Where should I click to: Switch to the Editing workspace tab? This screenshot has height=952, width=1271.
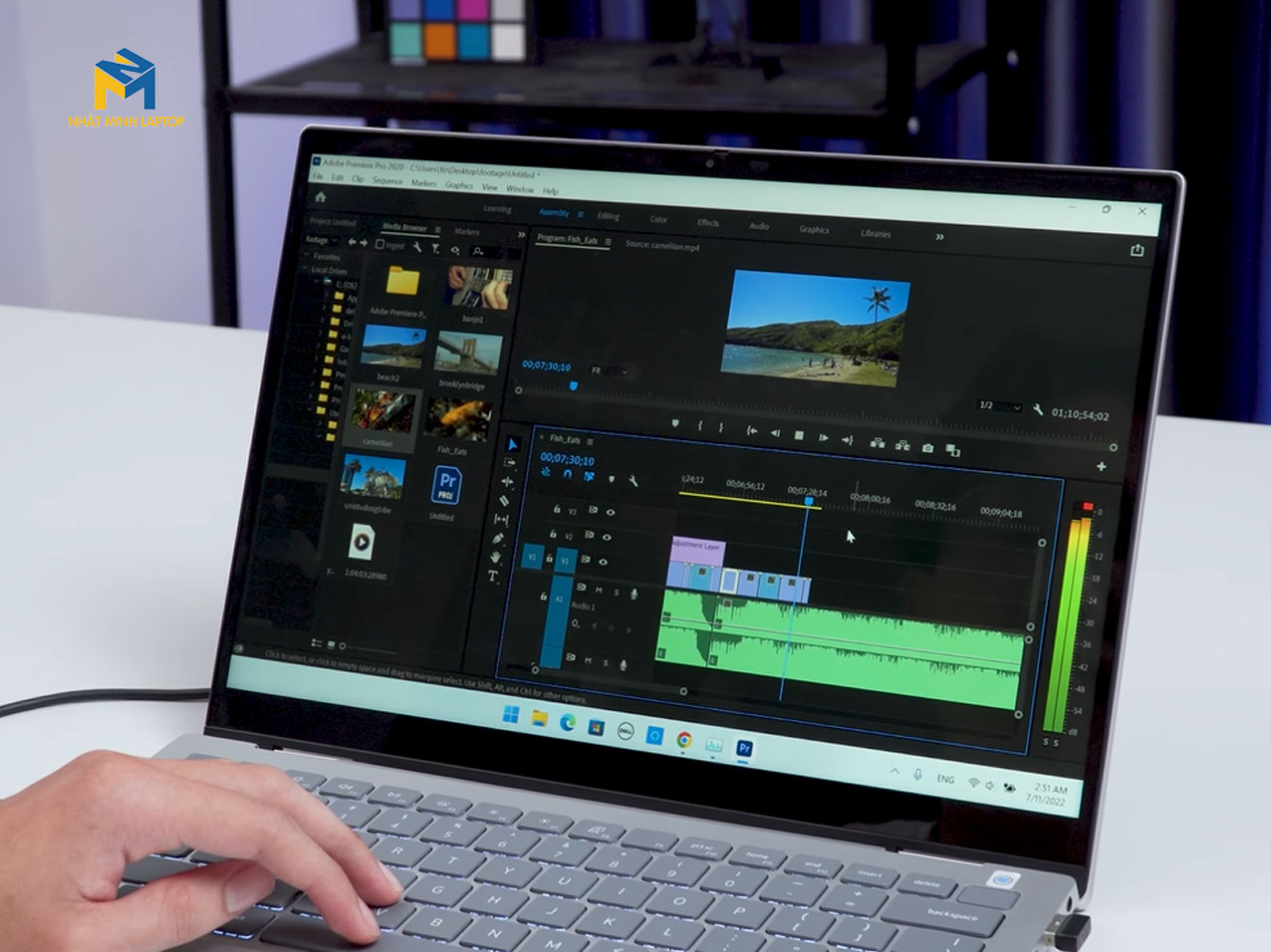pos(608,216)
